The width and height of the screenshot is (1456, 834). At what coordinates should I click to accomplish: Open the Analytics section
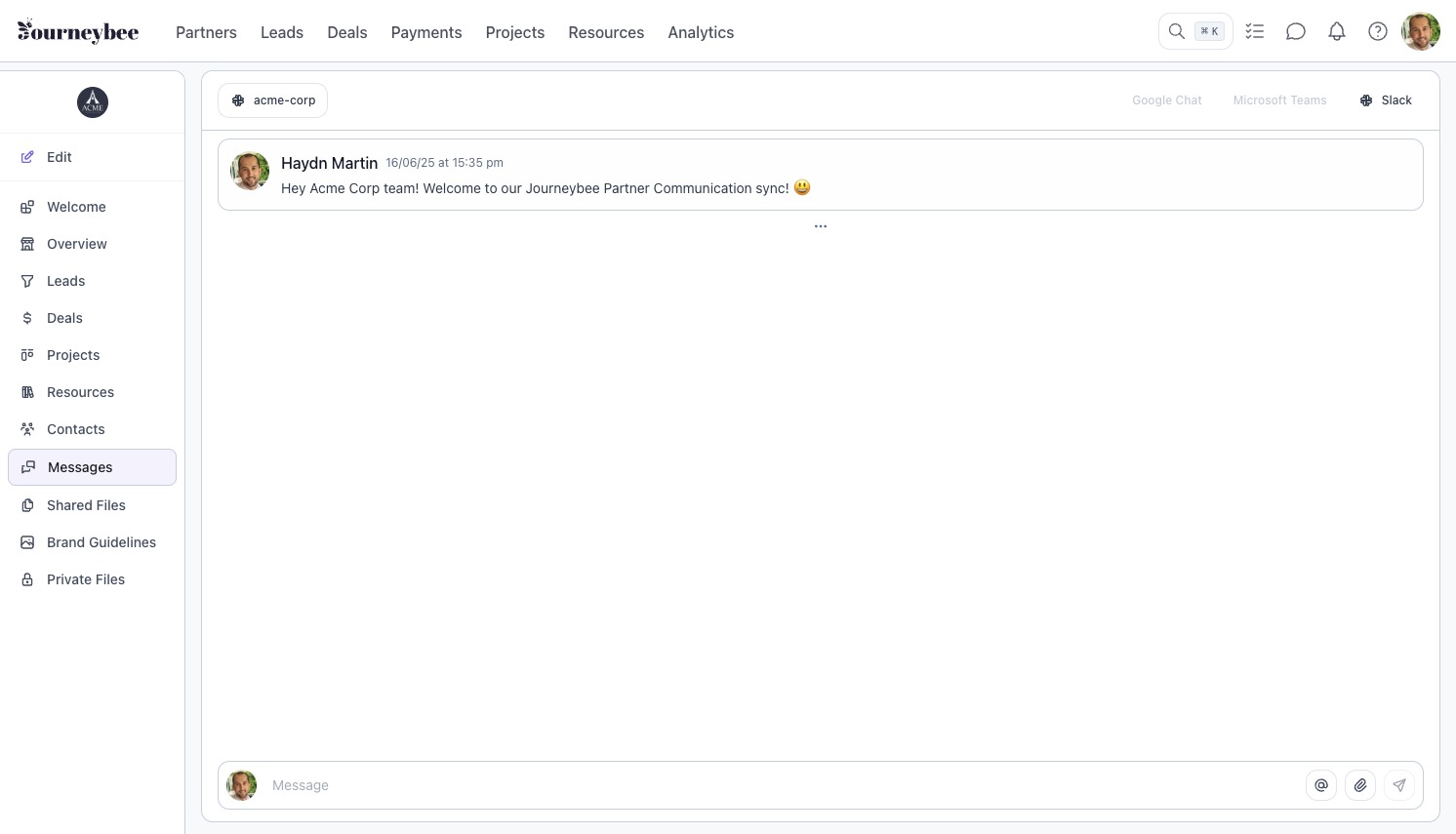pos(701,32)
